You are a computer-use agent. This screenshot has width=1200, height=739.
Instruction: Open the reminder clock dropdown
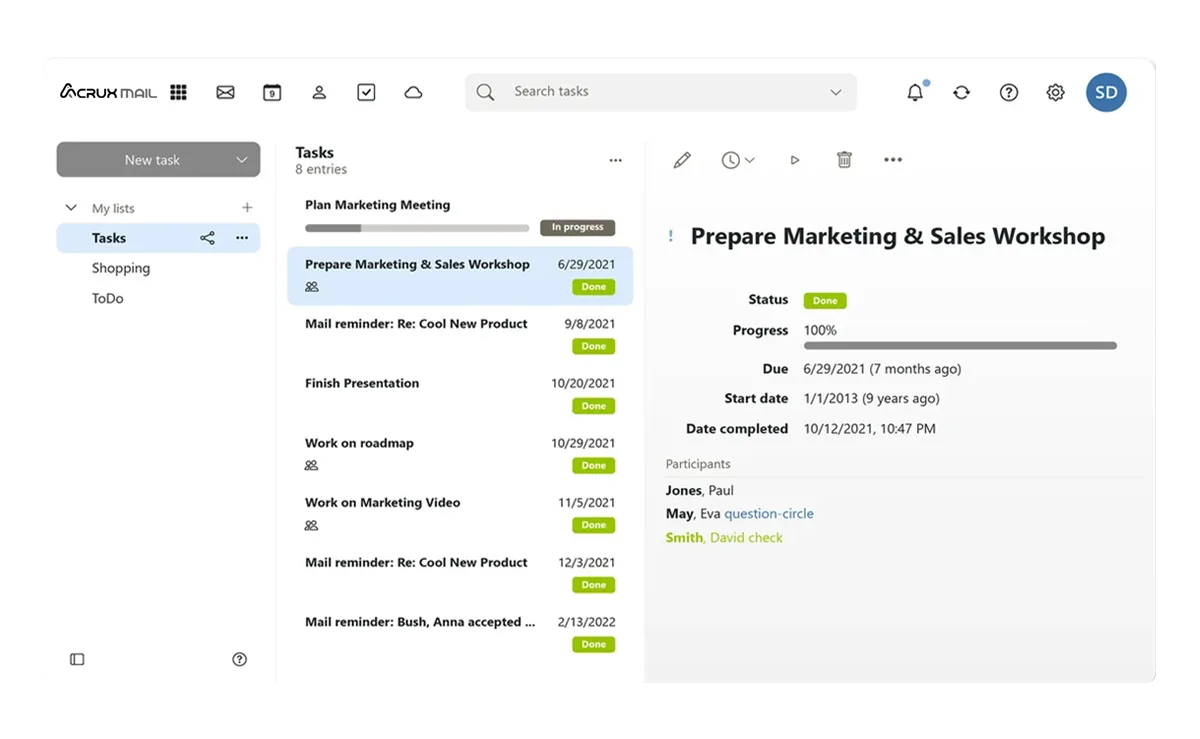point(738,160)
